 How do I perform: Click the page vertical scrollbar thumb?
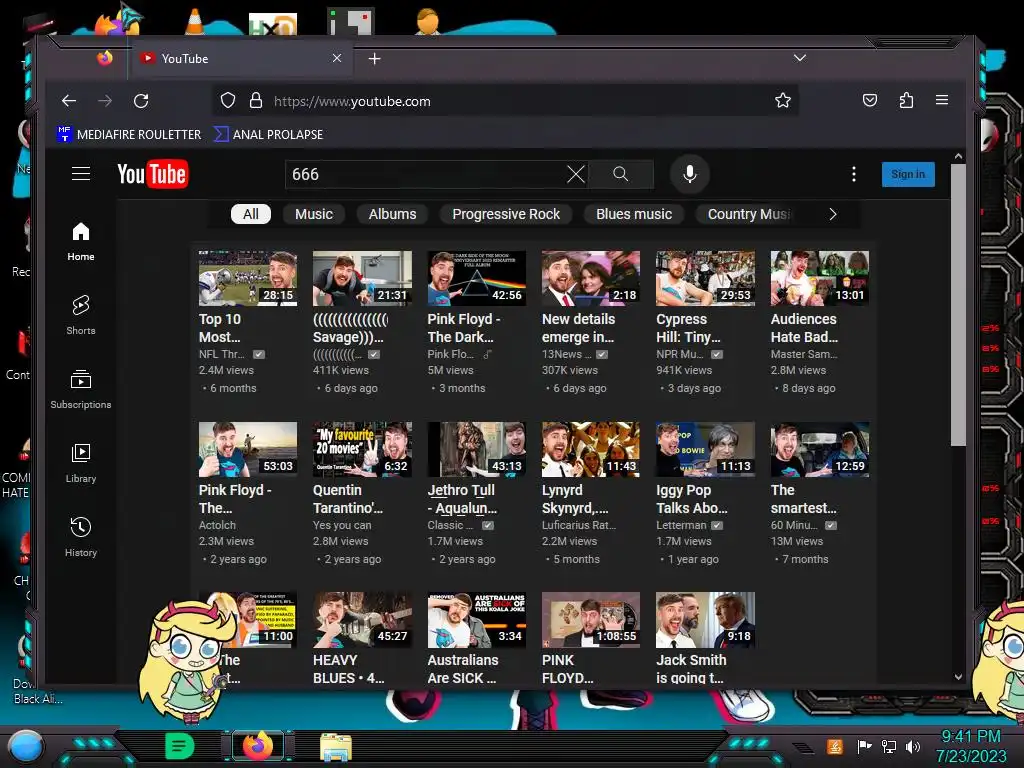coord(958,305)
